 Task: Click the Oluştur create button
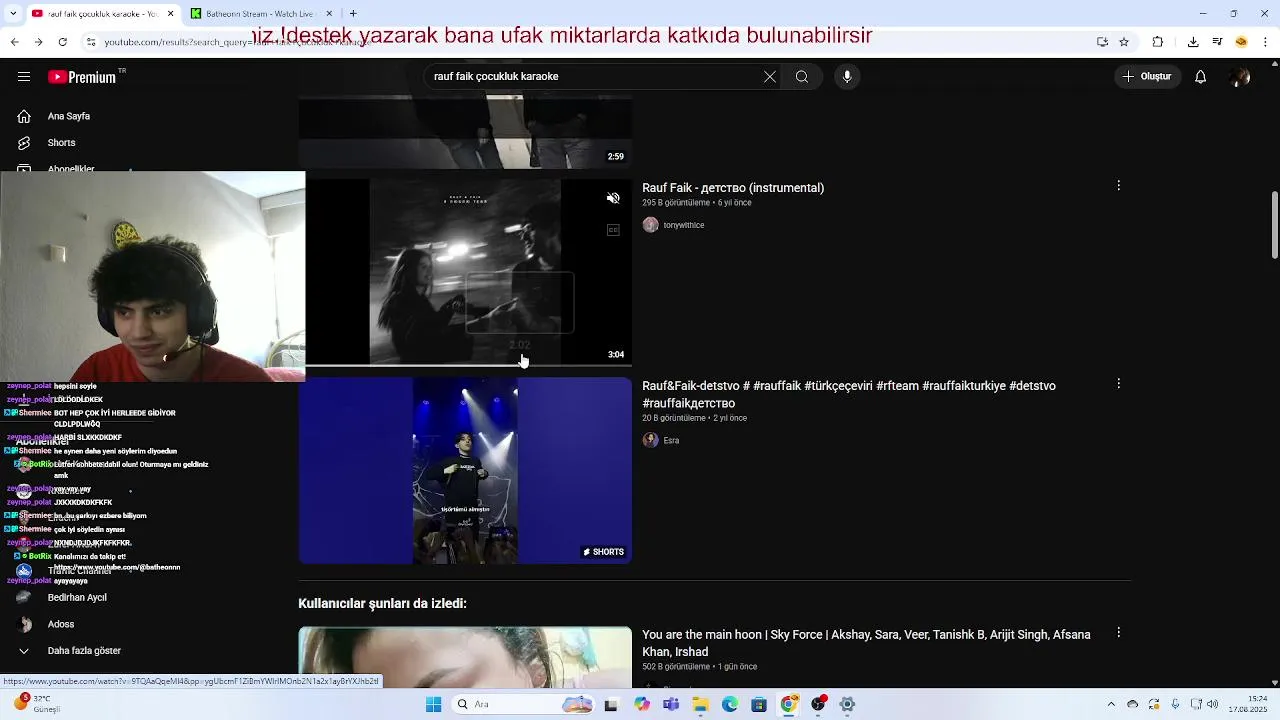(x=1147, y=77)
